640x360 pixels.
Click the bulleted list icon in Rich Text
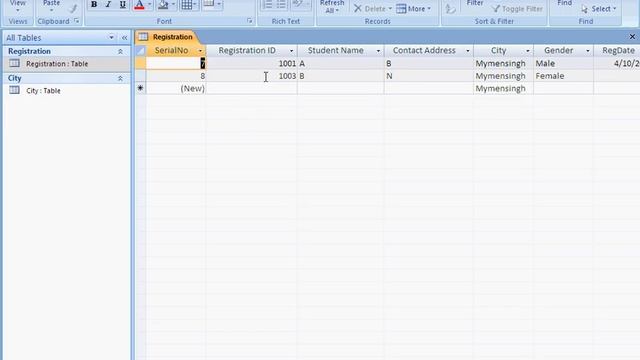tap(281, 4)
